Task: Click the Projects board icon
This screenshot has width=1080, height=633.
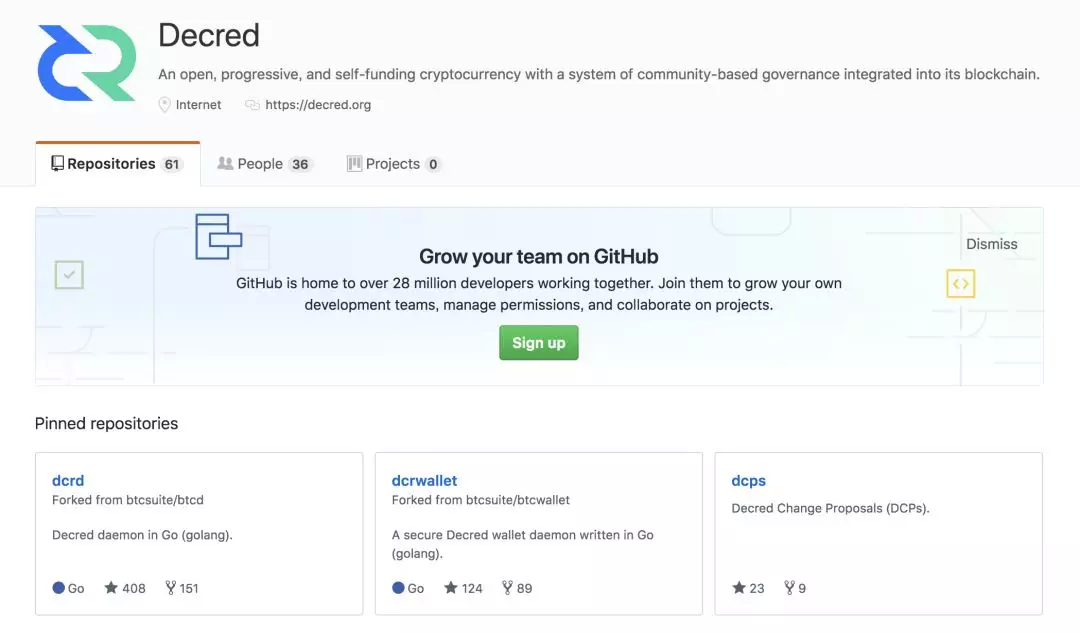Action: tap(354, 163)
